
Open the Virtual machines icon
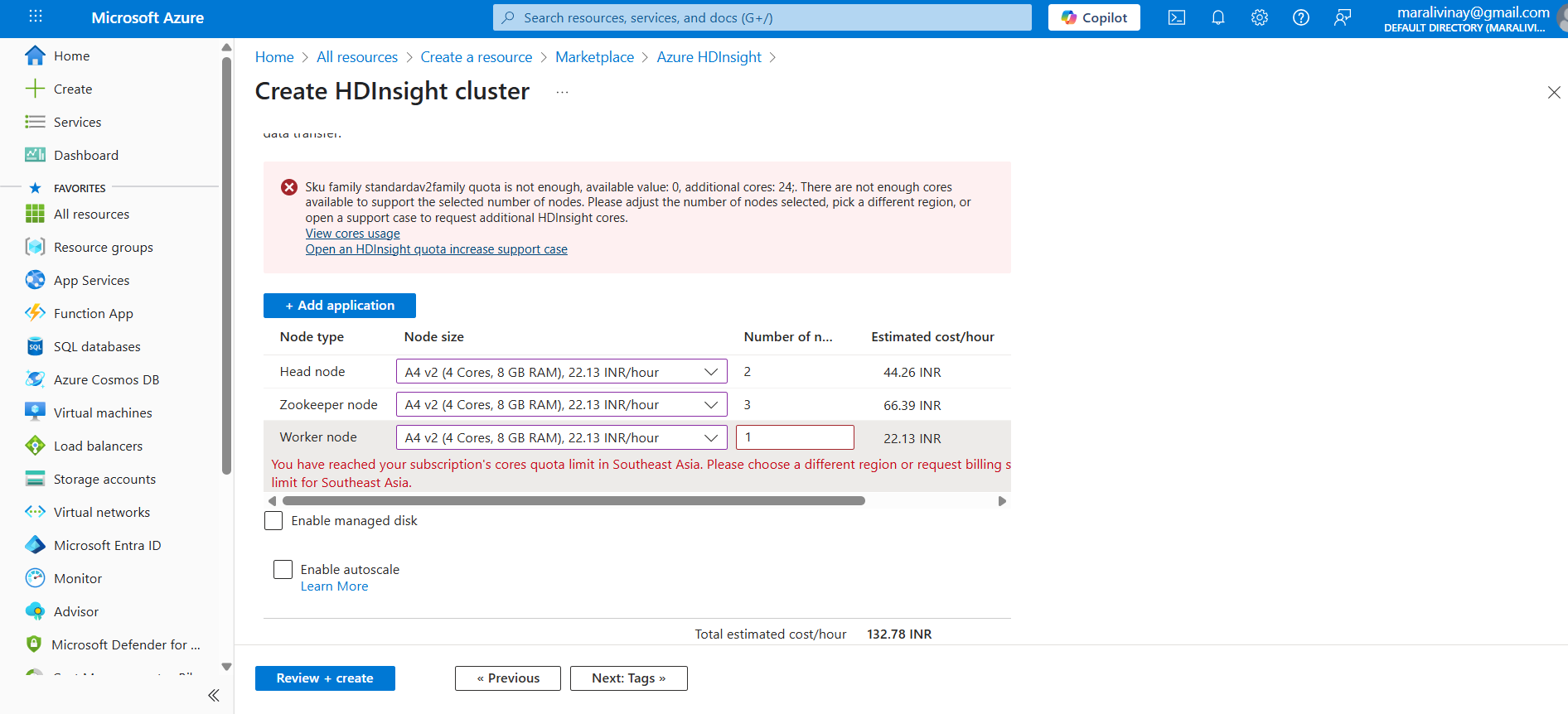35,412
